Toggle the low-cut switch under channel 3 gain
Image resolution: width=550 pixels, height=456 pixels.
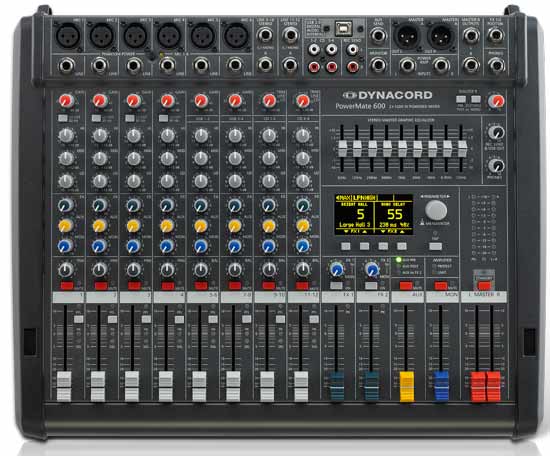[x=130, y=118]
